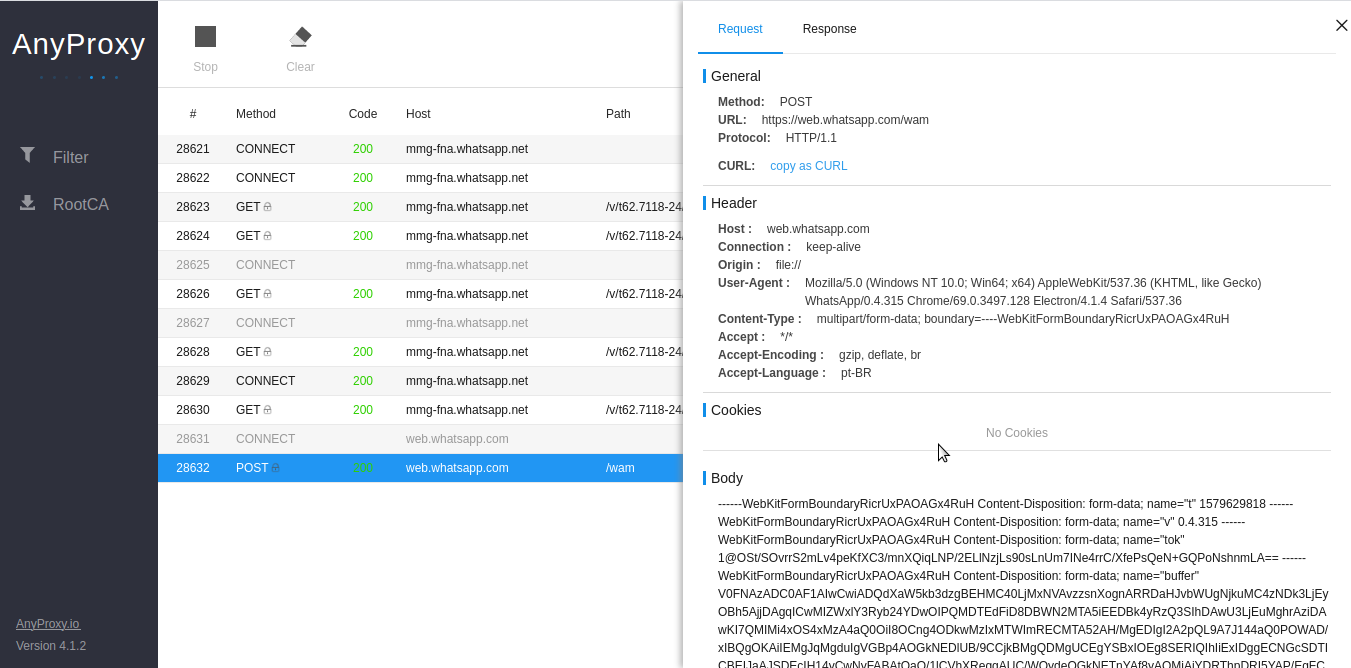This screenshot has height=668, width=1351.
Task: Click the RootCA download icon
Action: 28,203
